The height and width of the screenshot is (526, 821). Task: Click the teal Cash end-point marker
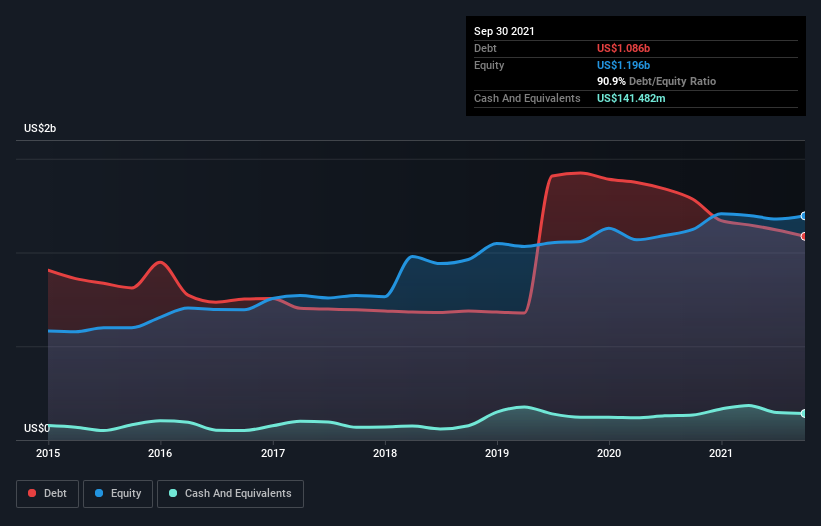pyautogui.click(x=804, y=413)
